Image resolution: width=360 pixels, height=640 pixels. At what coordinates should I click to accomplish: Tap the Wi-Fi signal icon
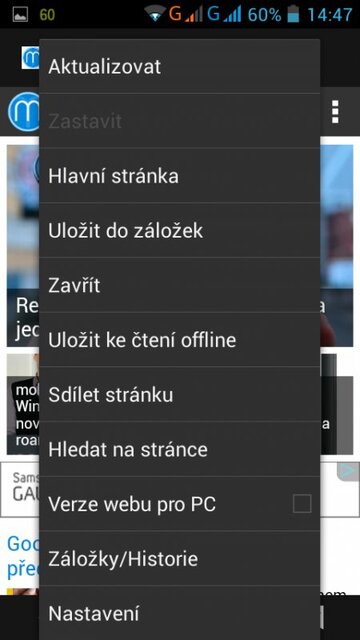[x=155, y=14]
